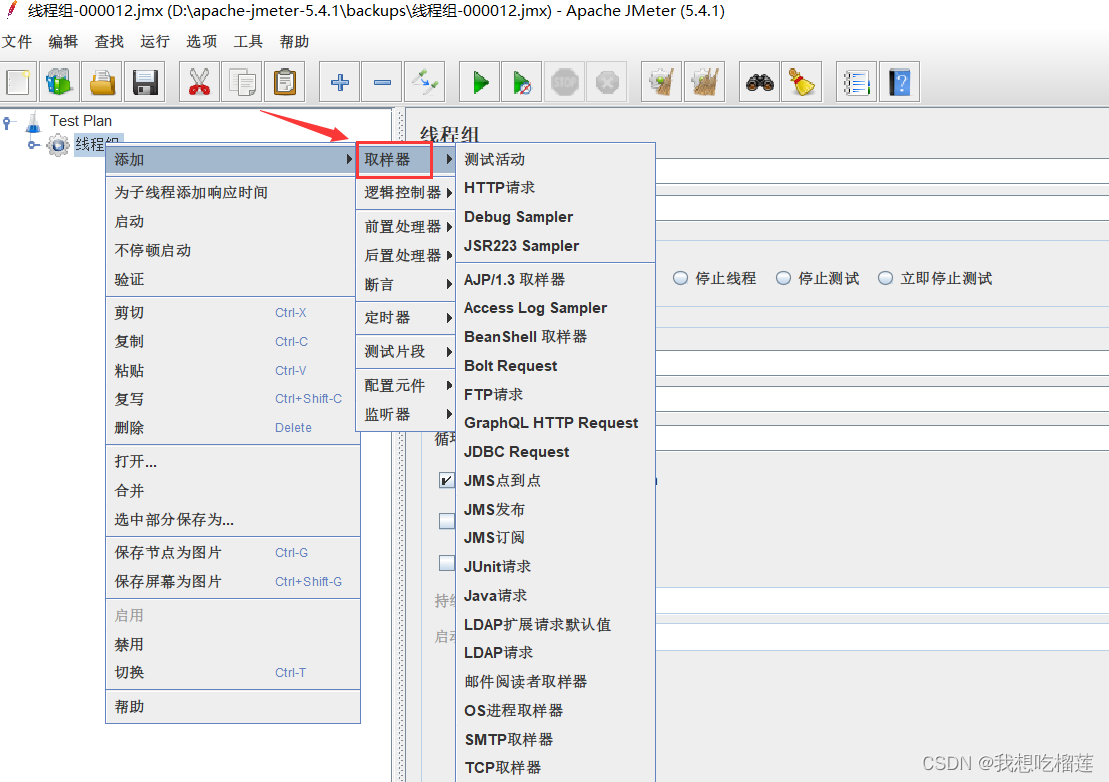This screenshot has width=1109, height=782.
Task: Open the 取样器 submenu
Action: click(x=405, y=159)
